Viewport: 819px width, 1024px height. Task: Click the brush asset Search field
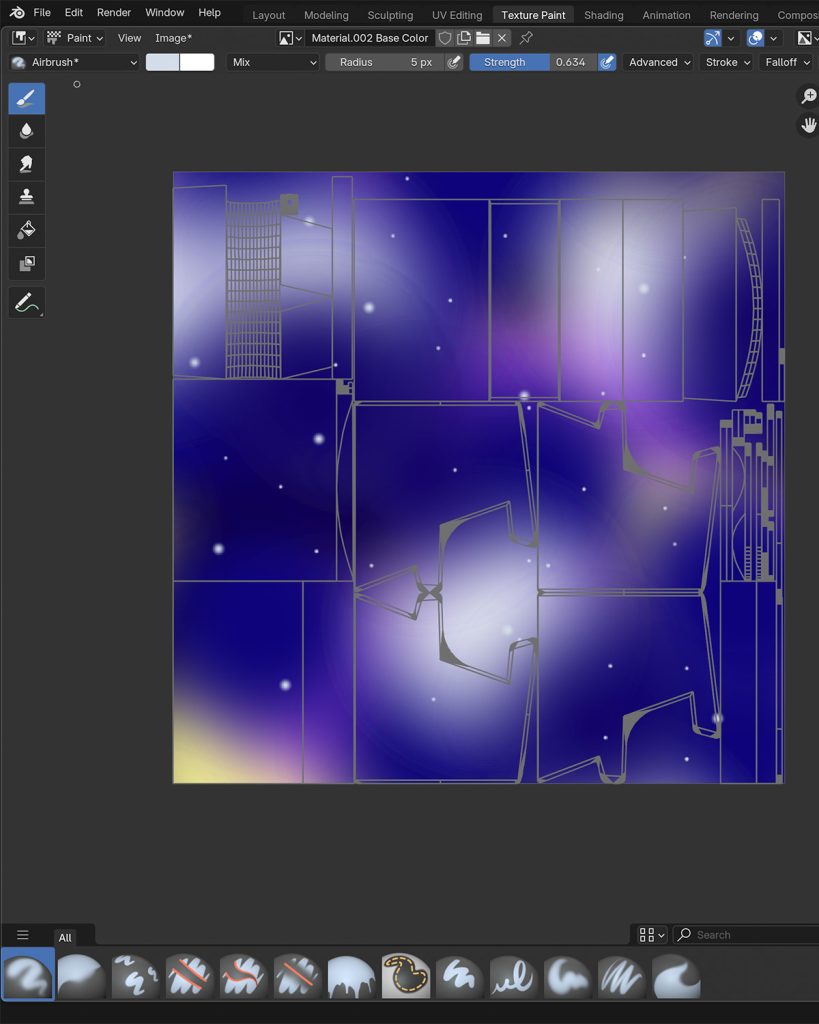click(750, 935)
